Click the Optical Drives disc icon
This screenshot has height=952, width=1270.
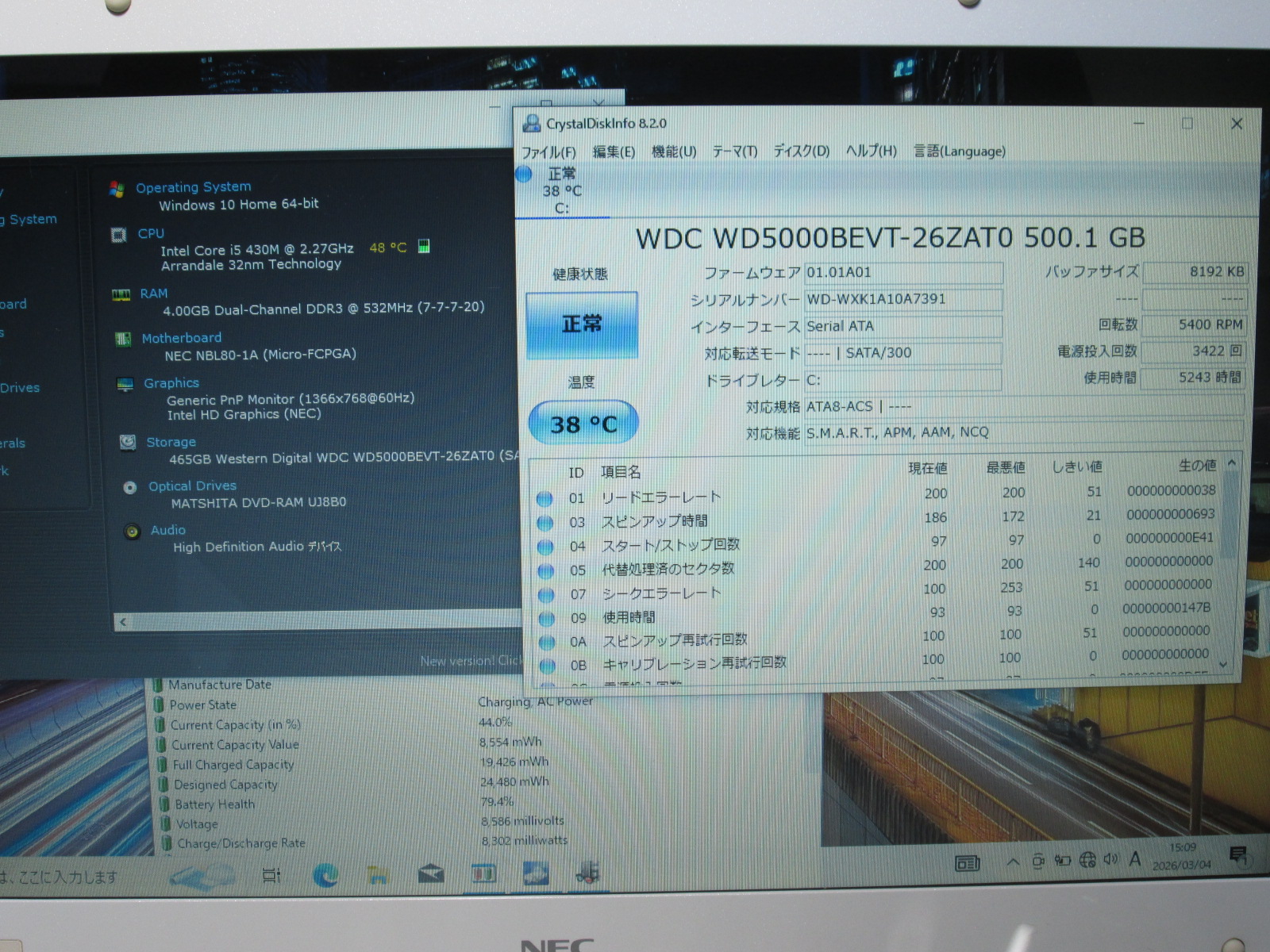[x=130, y=487]
